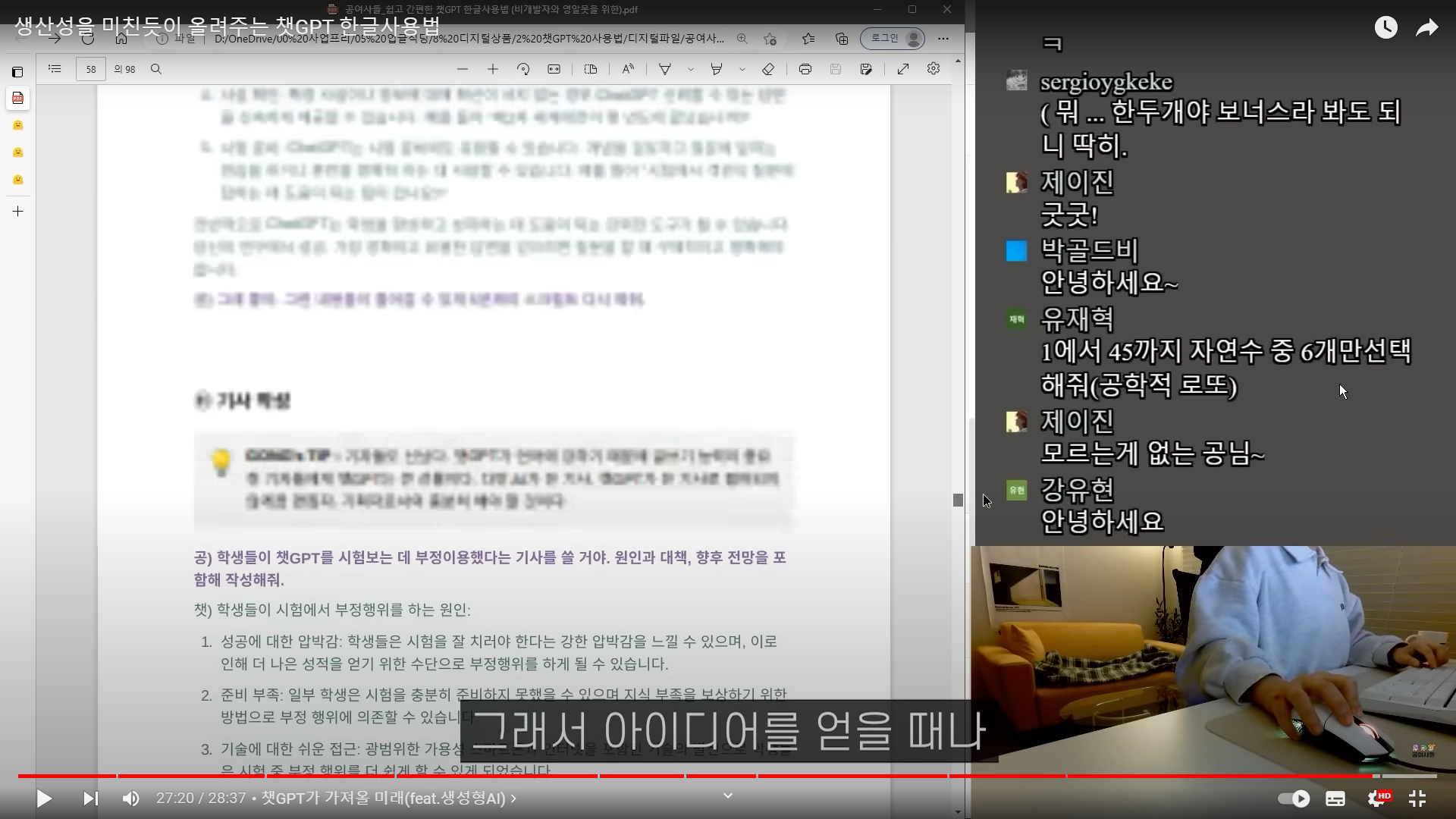
Task: Select the PDF Erase tool
Action: click(x=768, y=69)
